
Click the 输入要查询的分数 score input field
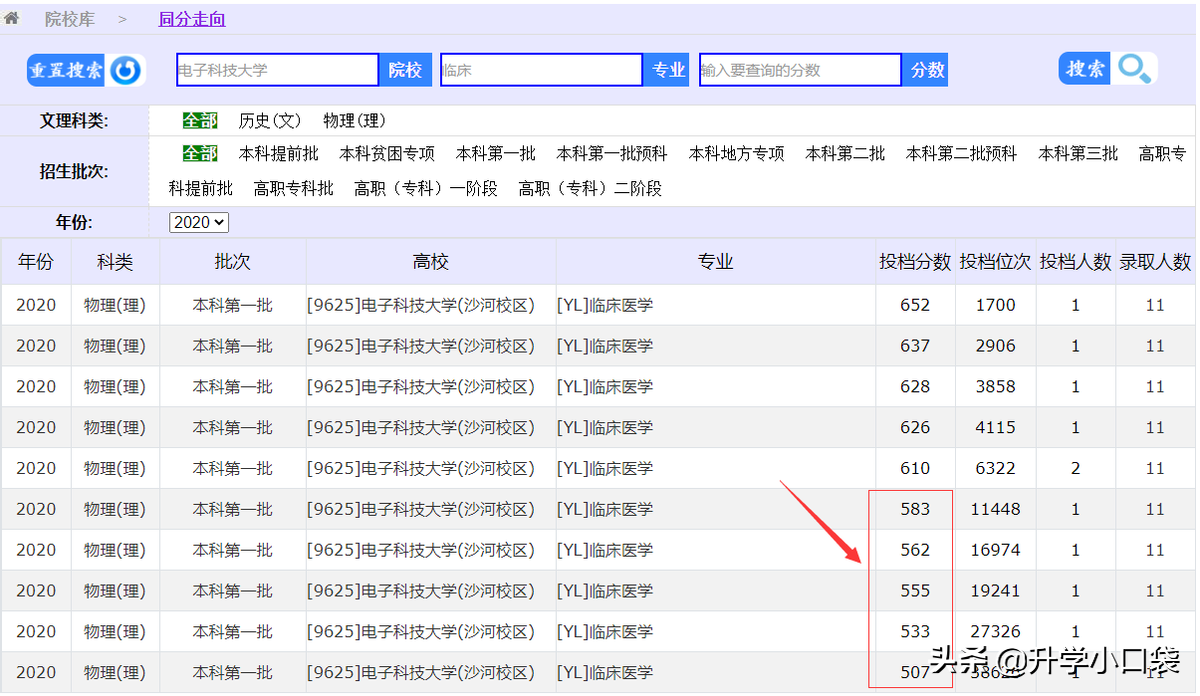coord(799,70)
